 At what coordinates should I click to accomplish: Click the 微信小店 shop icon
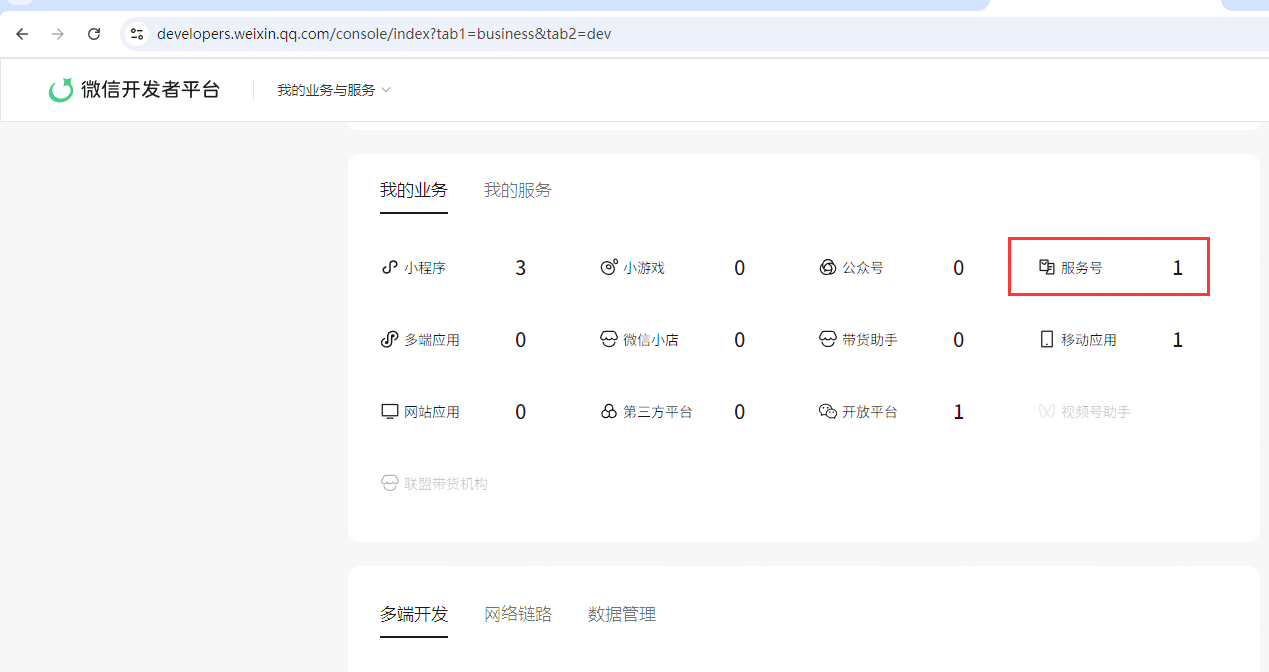click(x=609, y=340)
